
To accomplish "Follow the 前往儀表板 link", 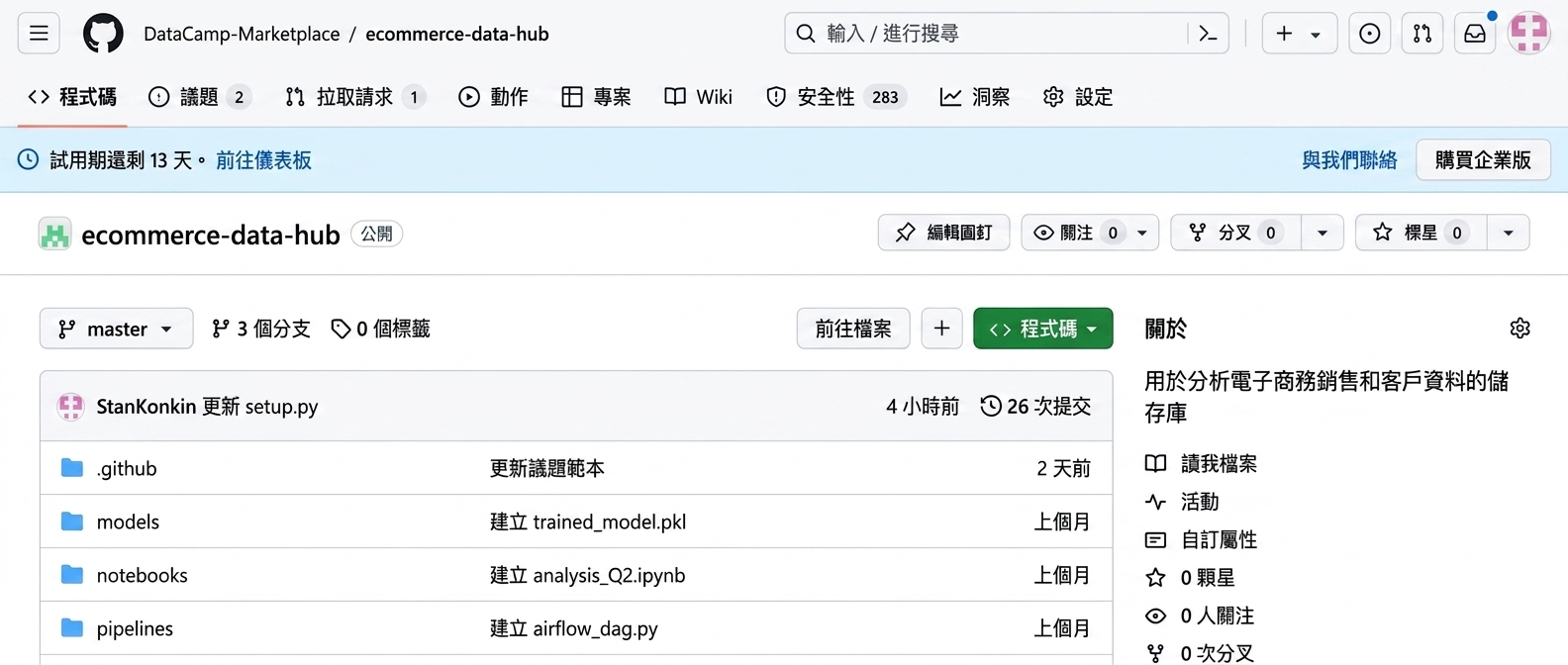I will 263,160.
